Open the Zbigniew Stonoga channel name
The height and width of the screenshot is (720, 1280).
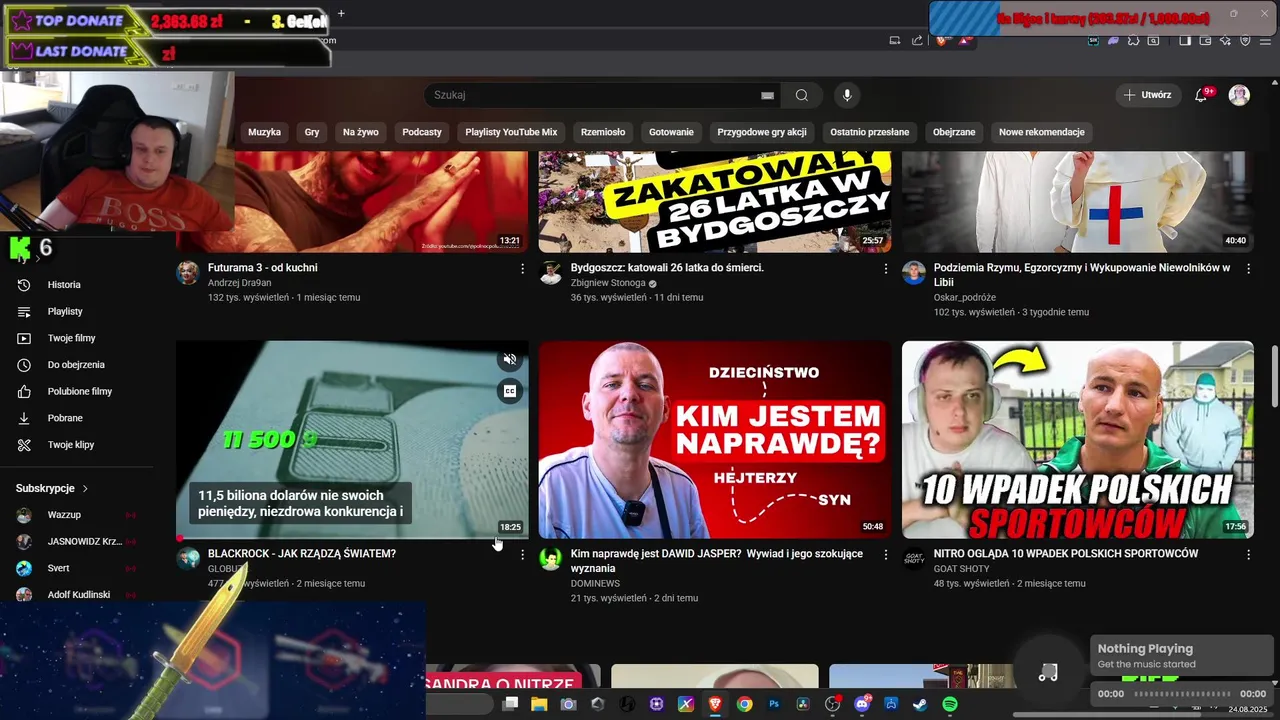pos(608,283)
